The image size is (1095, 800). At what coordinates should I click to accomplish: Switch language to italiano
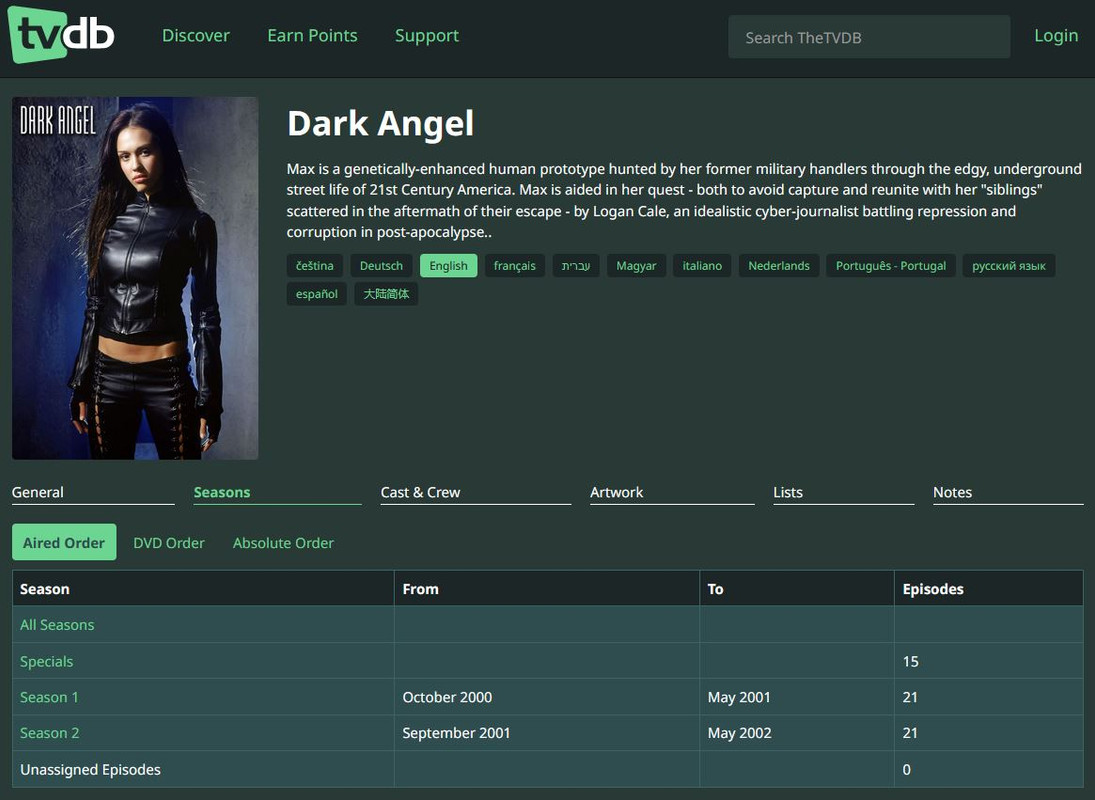pyautogui.click(x=702, y=266)
